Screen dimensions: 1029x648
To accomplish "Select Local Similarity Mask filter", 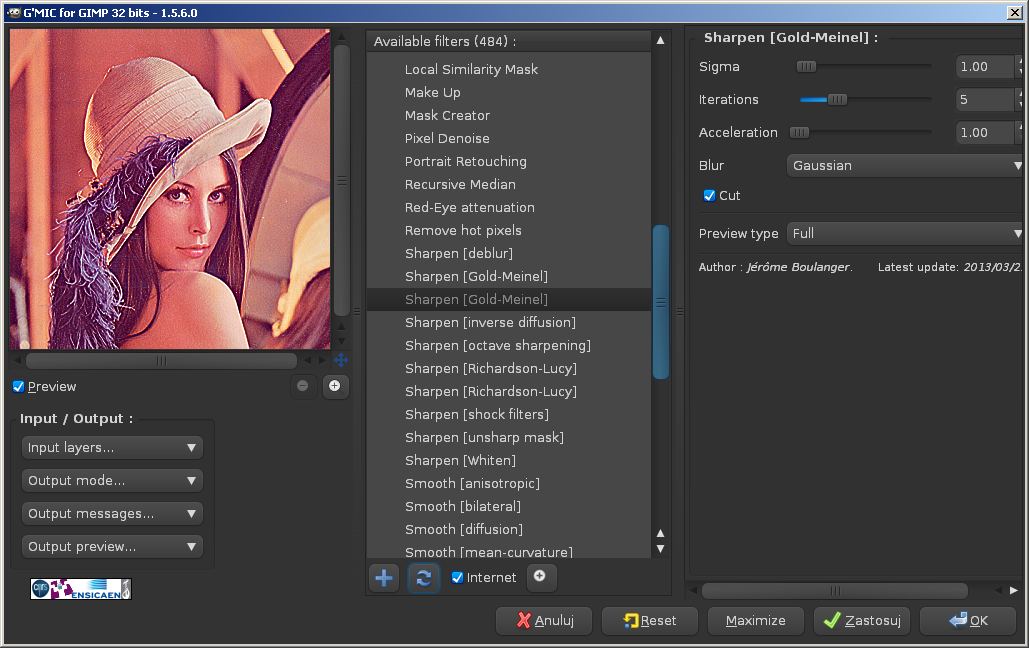I will [x=471, y=70].
